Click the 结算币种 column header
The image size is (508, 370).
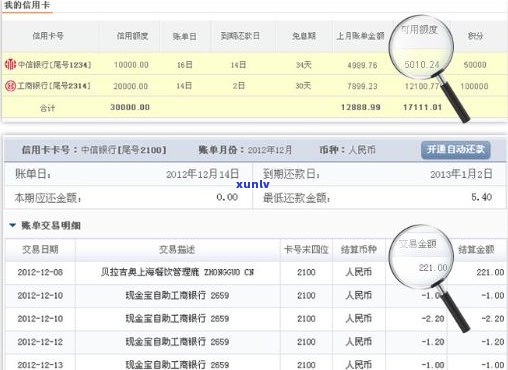point(359,249)
